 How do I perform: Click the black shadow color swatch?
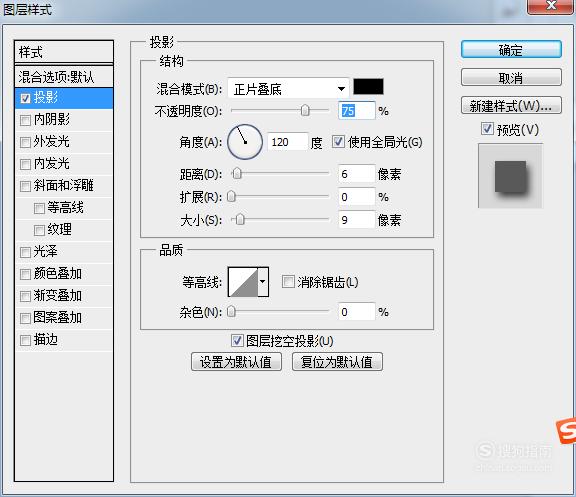click(368, 87)
